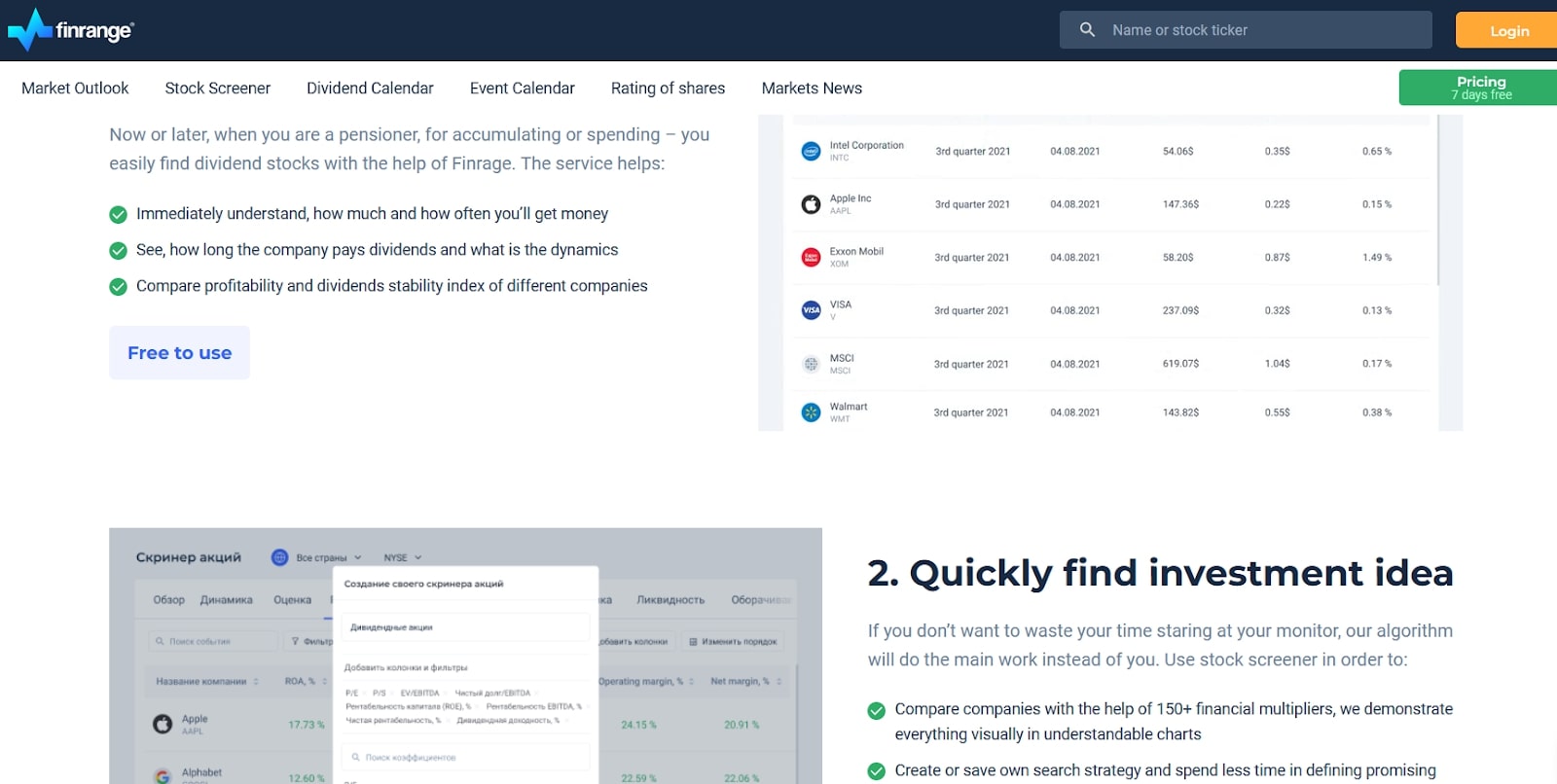Click the dividend calendar table preview image
The width and height of the screenshot is (1557, 784).
tap(1110, 272)
